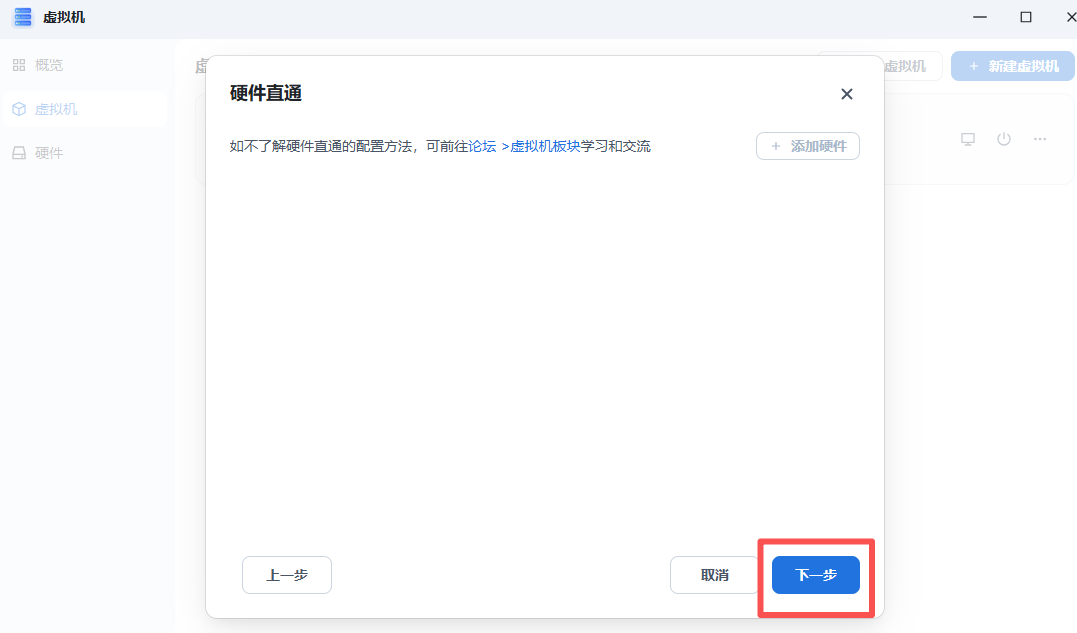Click the 硬件 hard drive icon in sidebar

click(22, 152)
